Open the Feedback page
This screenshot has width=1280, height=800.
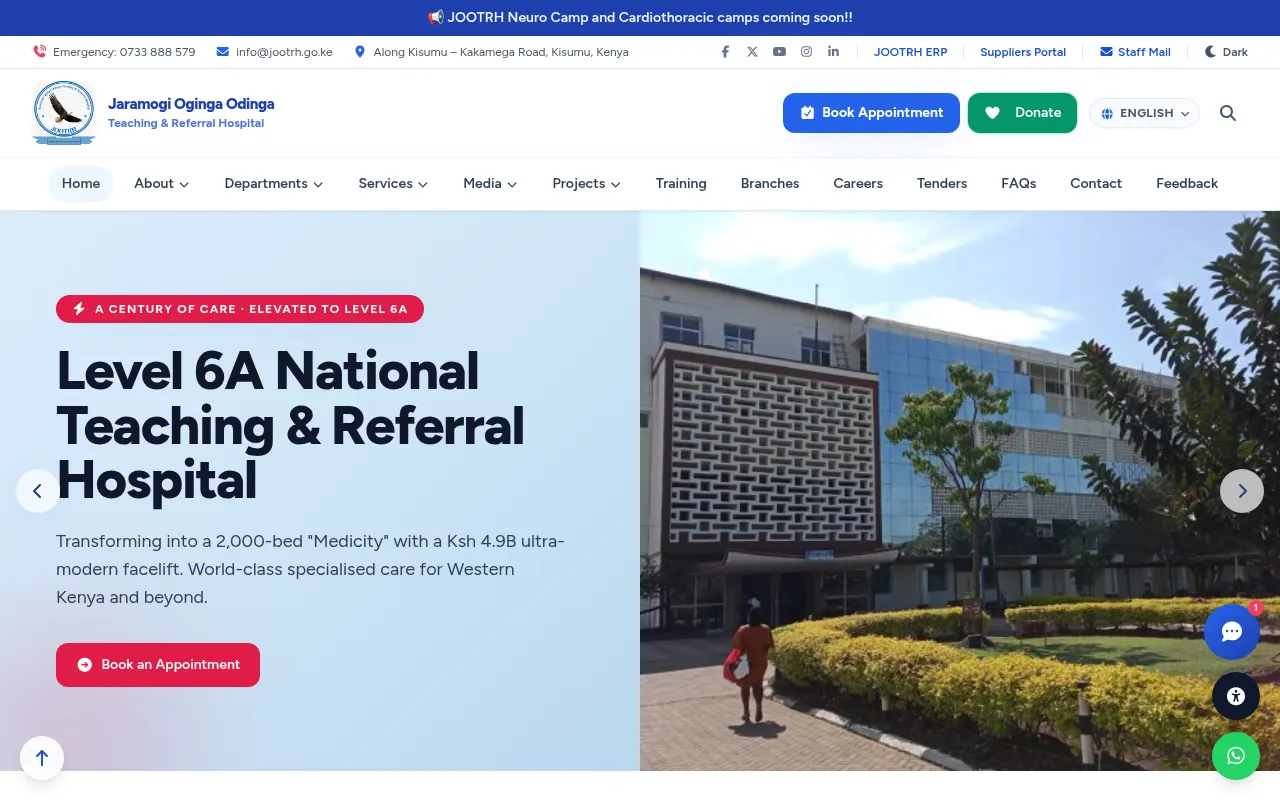point(1187,184)
